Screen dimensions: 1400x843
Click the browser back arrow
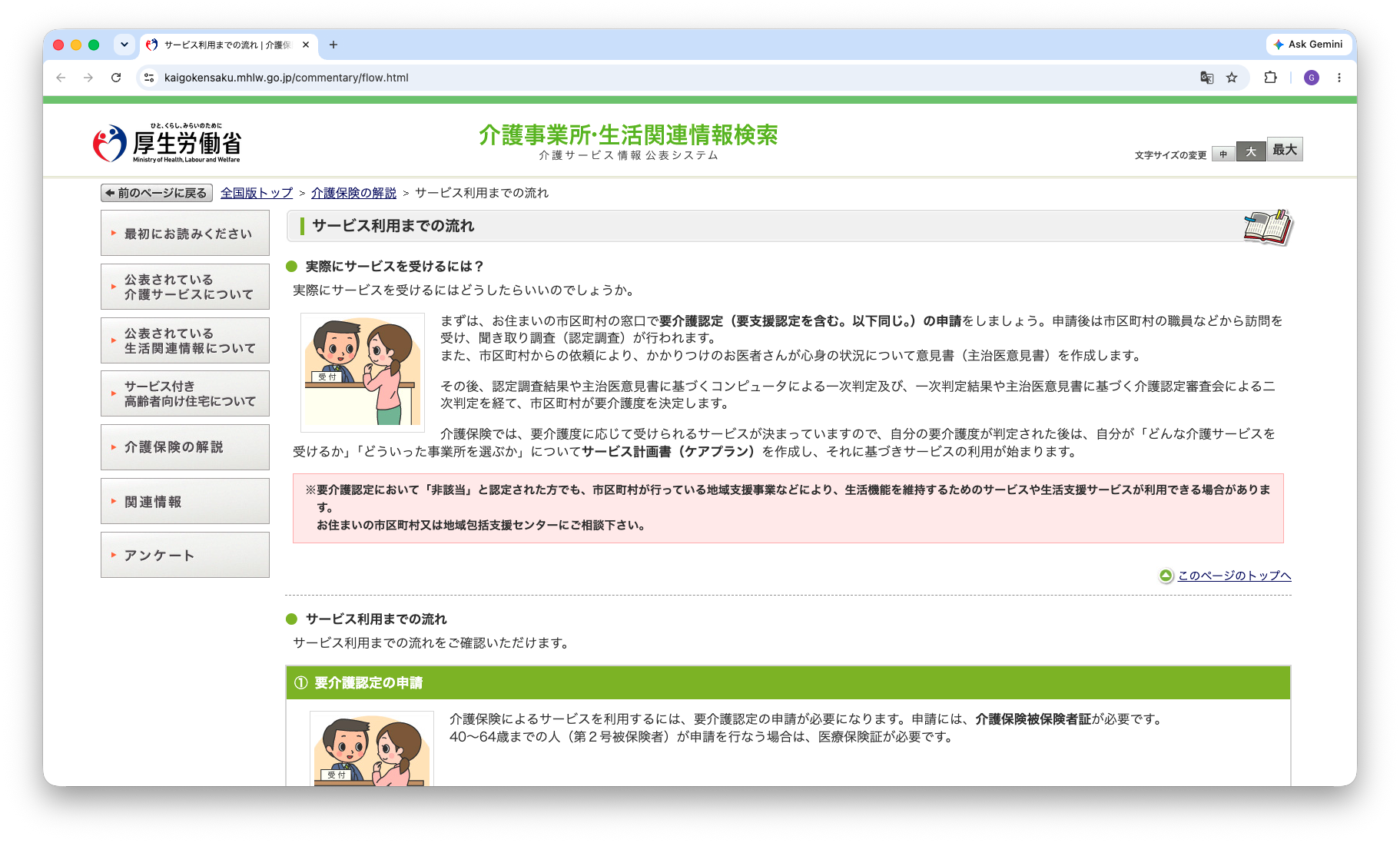[x=61, y=78]
